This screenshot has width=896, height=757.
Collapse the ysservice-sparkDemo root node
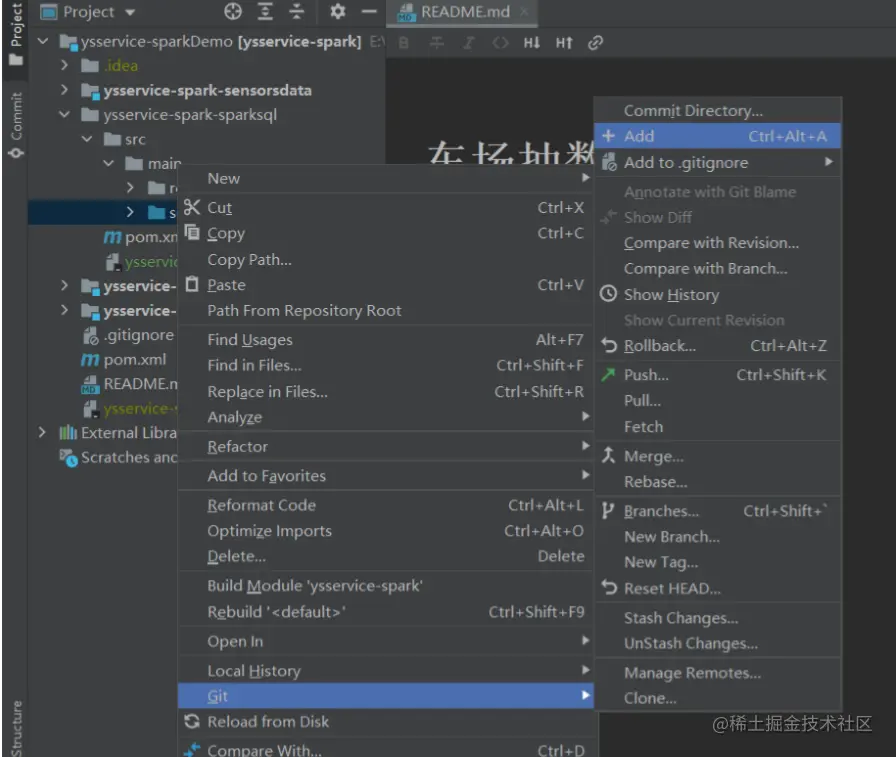click(43, 41)
